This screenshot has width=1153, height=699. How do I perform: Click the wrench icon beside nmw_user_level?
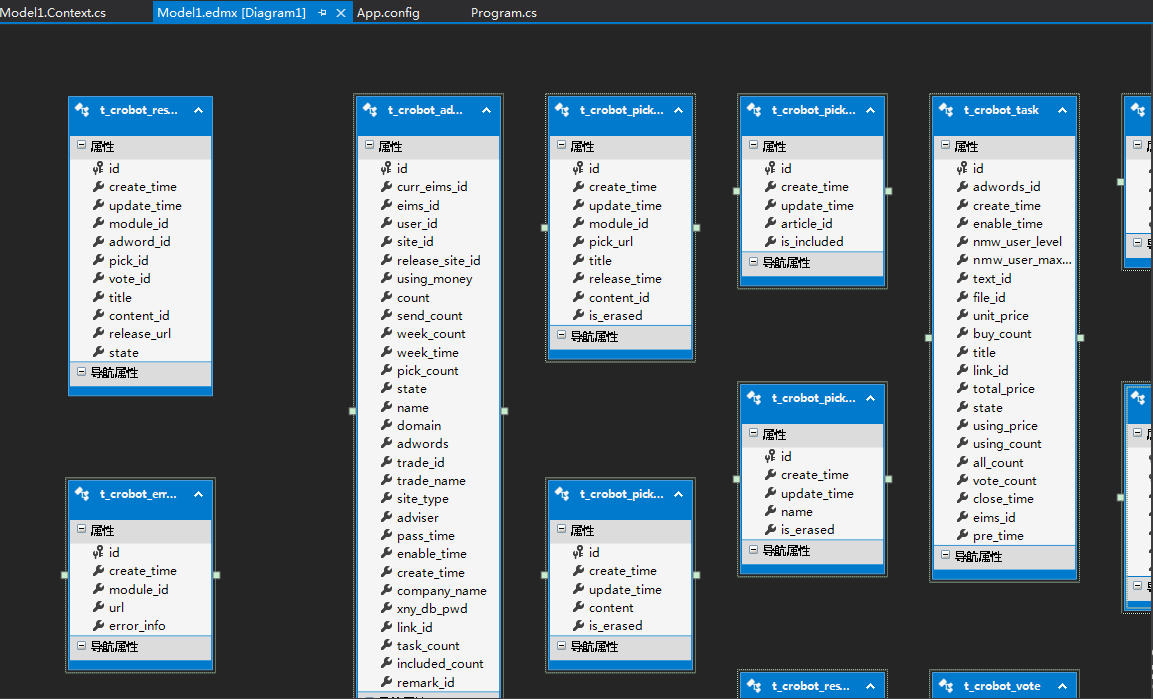pyautogui.click(x=962, y=242)
